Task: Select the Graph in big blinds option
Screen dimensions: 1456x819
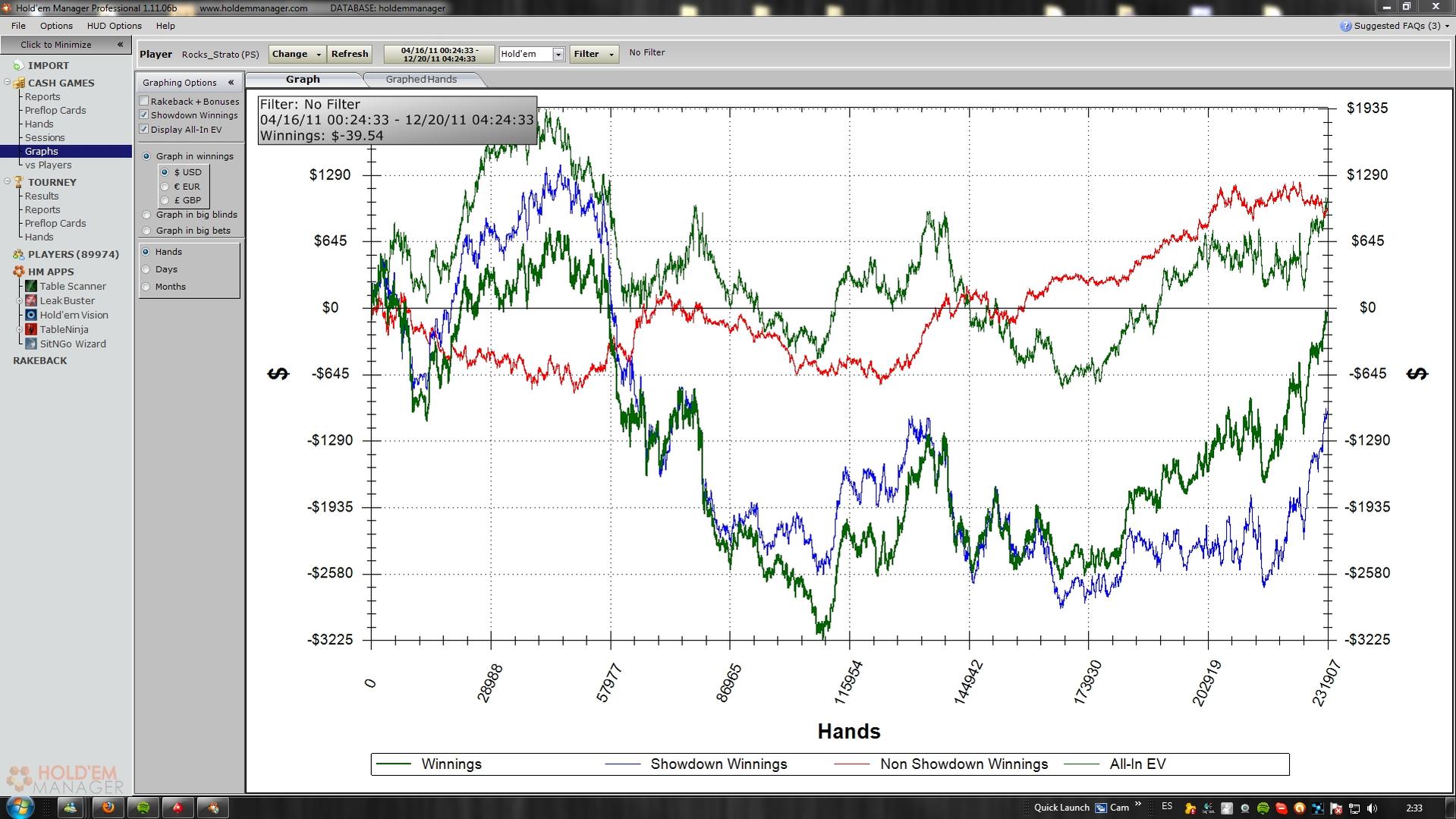Action: tap(147, 215)
